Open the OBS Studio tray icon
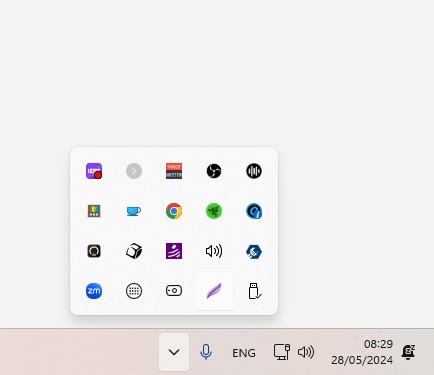 click(x=214, y=171)
